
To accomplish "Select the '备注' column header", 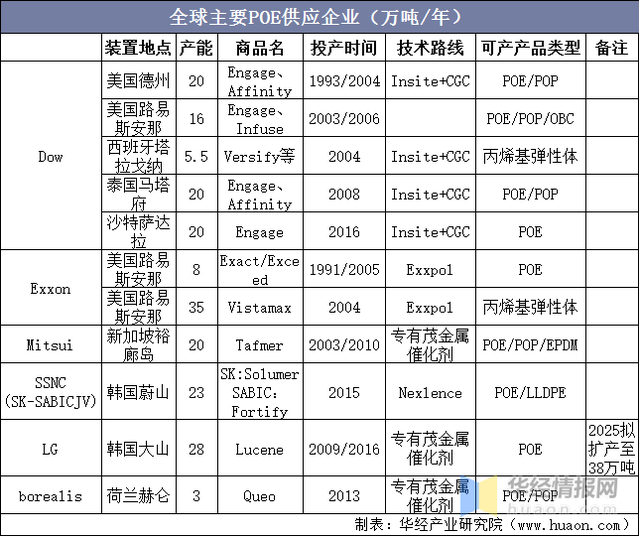I will click(x=611, y=48).
